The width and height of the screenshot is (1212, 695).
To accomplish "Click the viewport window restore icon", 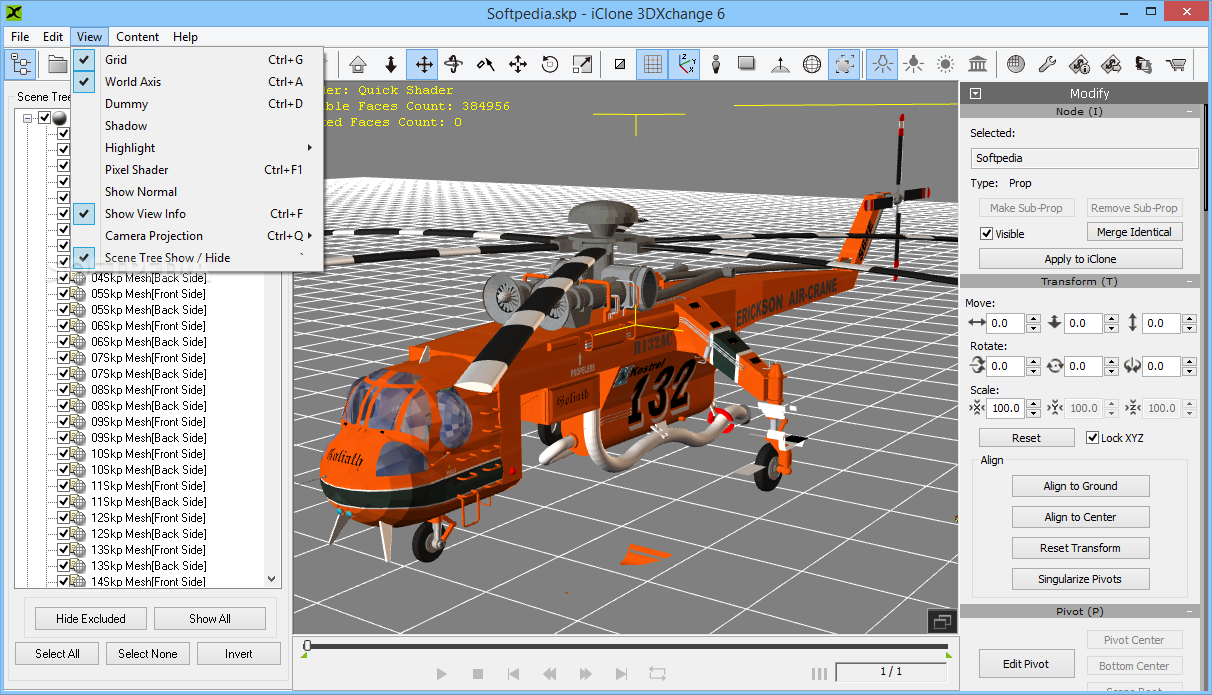I will [x=941, y=621].
